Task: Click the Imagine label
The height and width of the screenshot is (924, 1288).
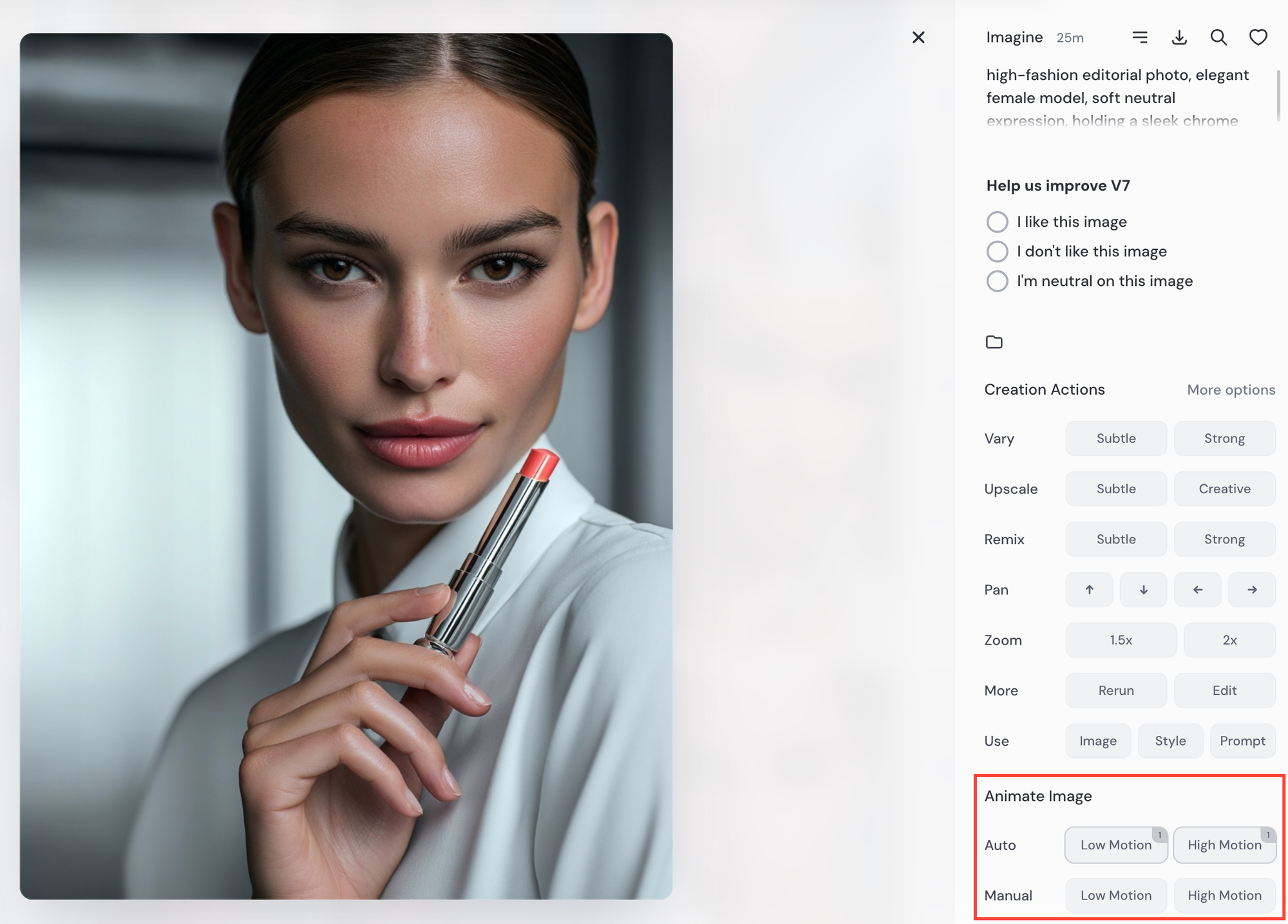Action: coord(1014,37)
